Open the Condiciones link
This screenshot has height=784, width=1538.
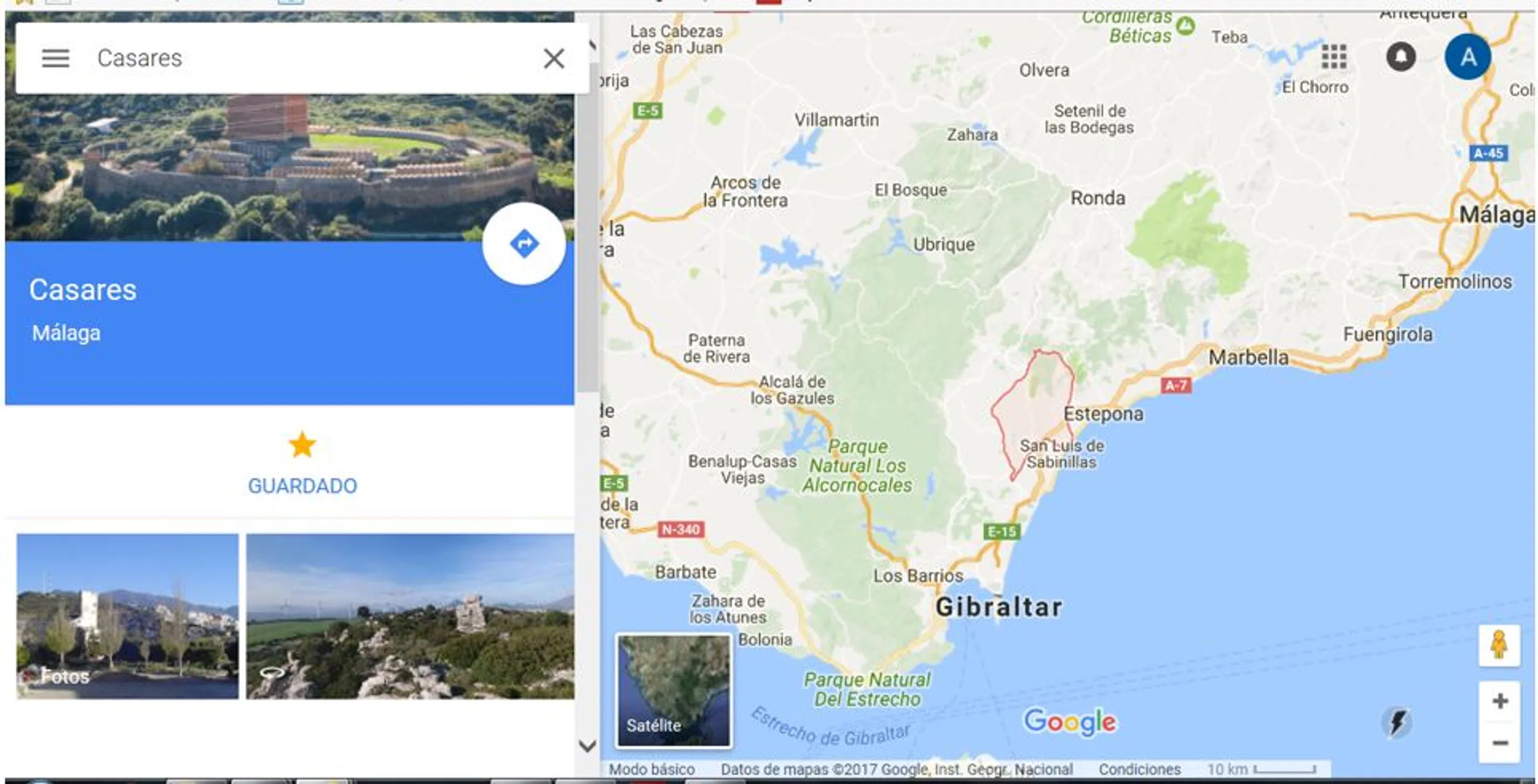point(1139,769)
